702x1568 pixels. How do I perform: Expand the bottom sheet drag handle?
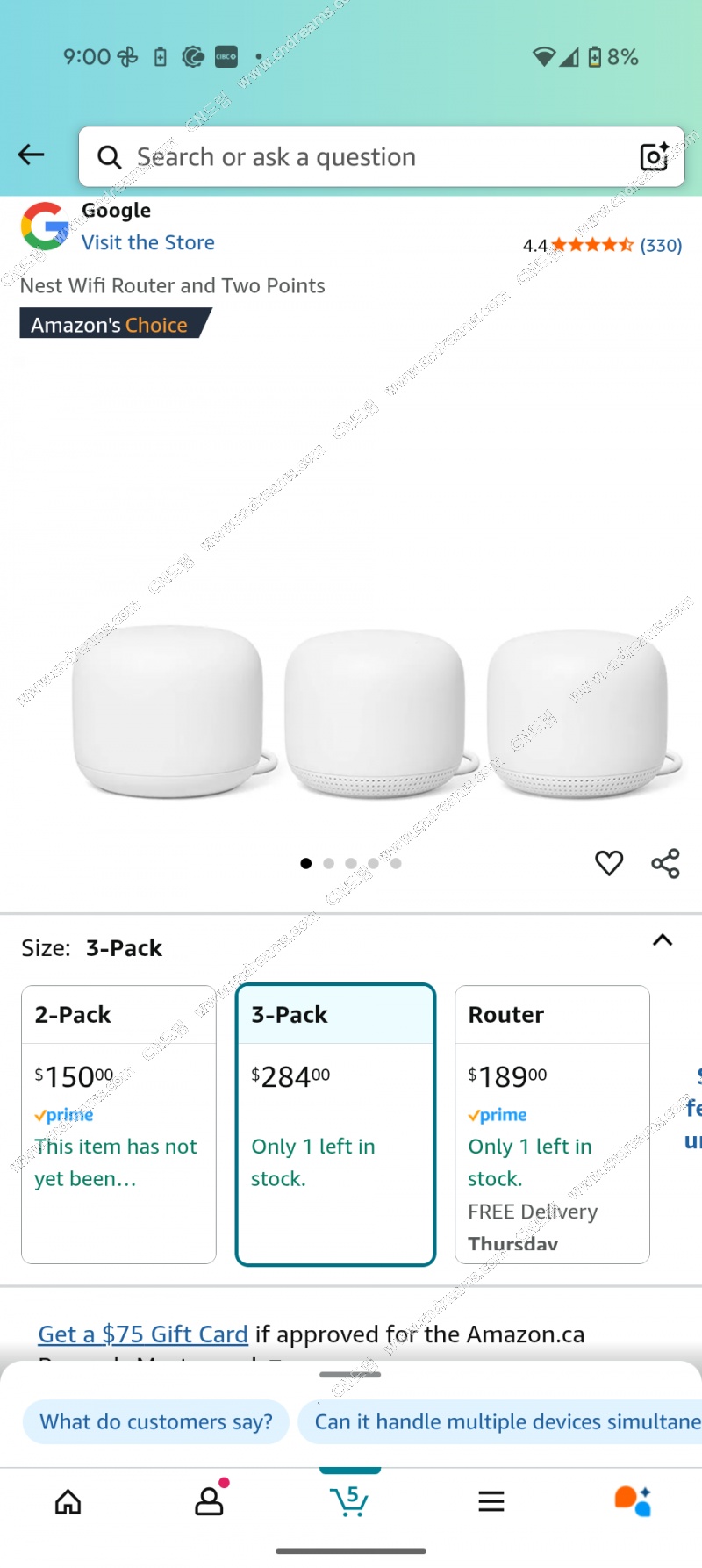[x=350, y=1374]
